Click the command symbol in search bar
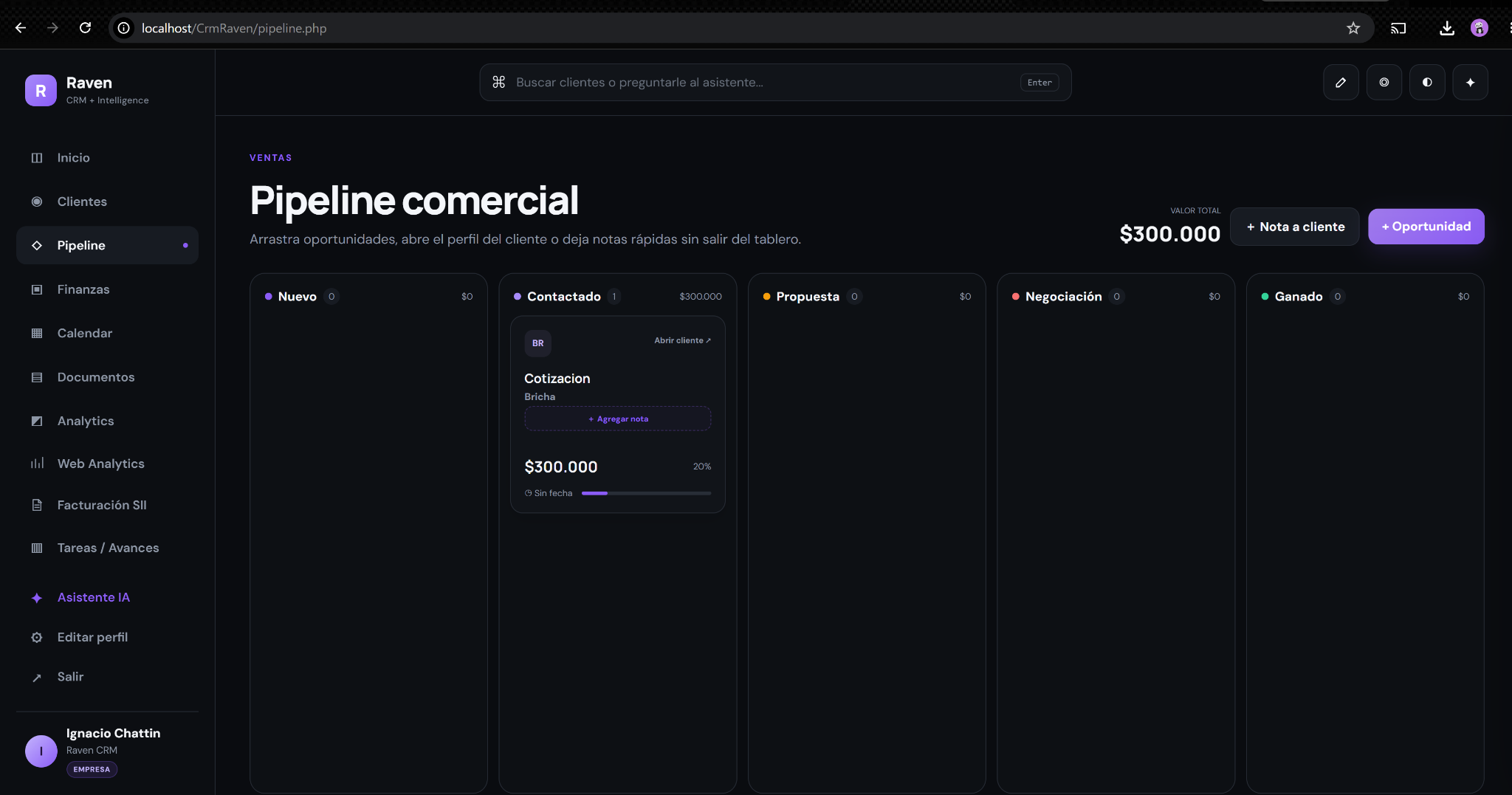This screenshot has height=795, width=1512. pos(499,82)
